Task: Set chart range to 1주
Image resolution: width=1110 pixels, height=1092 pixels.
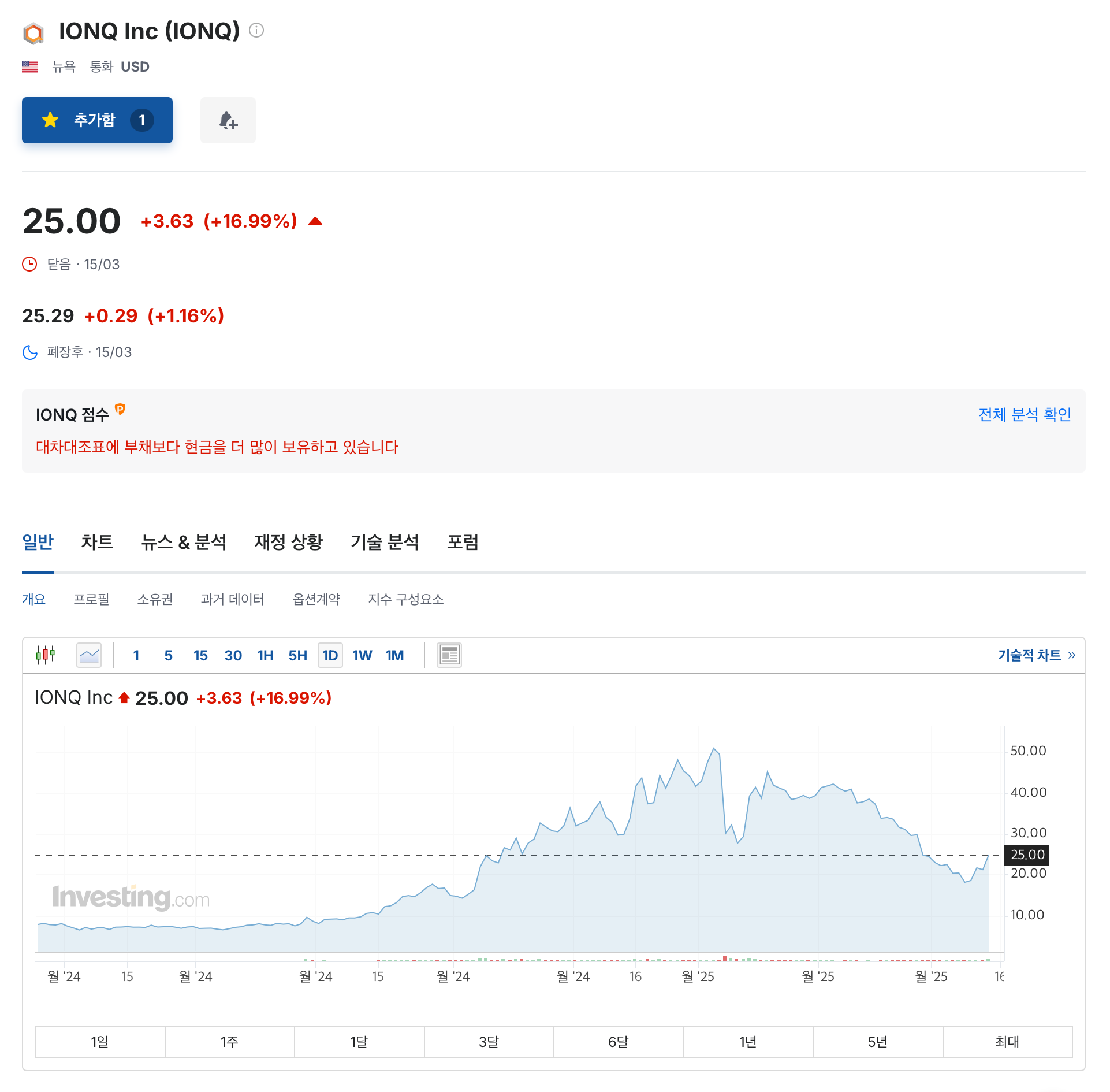Action: [230, 1042]
